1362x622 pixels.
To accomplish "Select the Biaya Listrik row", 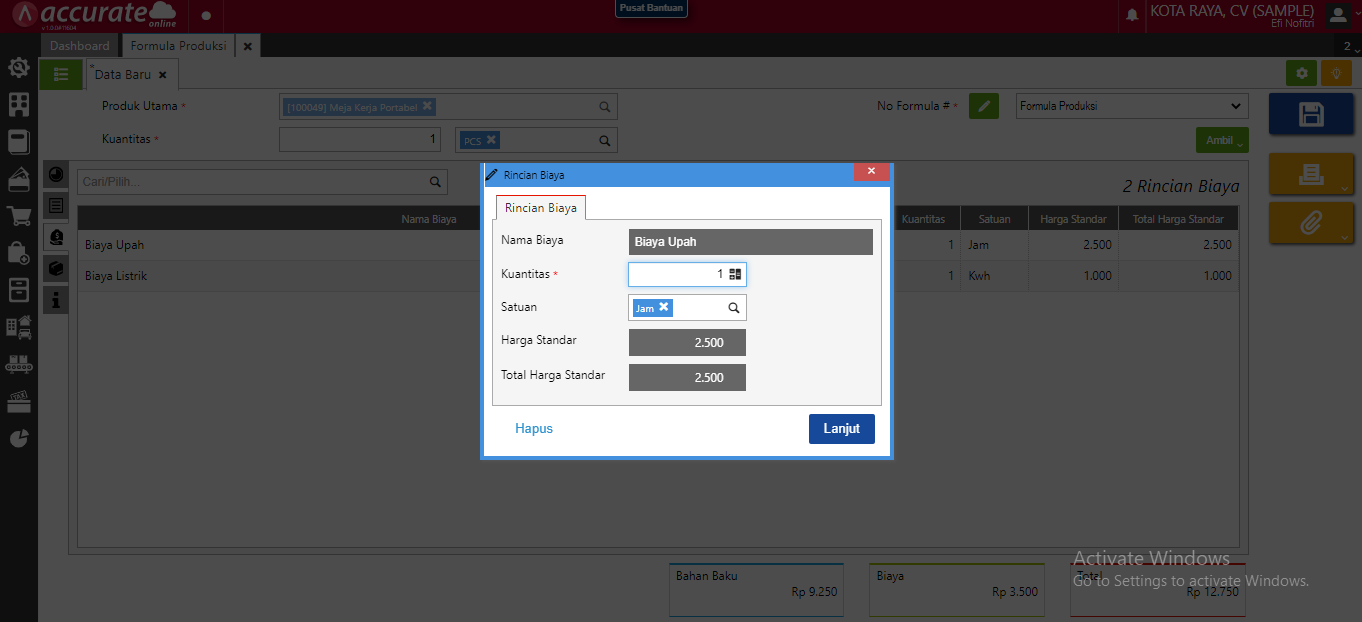I will [658, 276].
